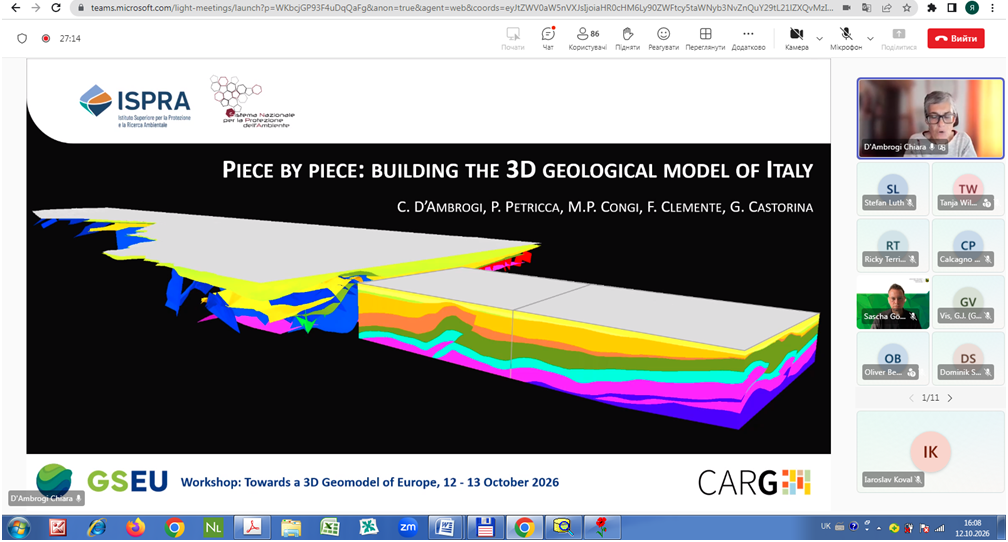The image size is (1008, 542).
Task: Click the shield privacy icon
Action: click(22, 39)
